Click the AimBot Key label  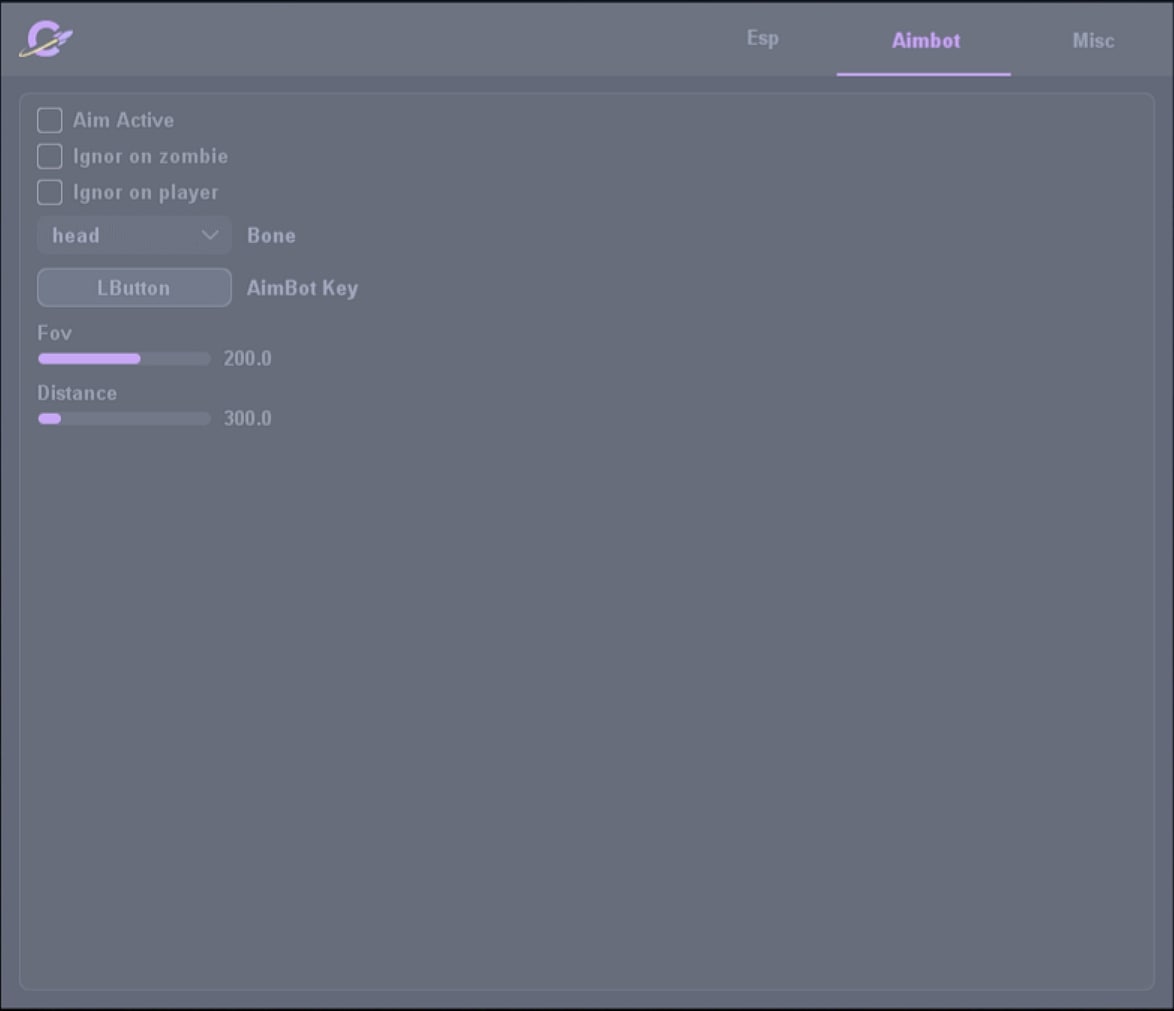coord(302,289)
